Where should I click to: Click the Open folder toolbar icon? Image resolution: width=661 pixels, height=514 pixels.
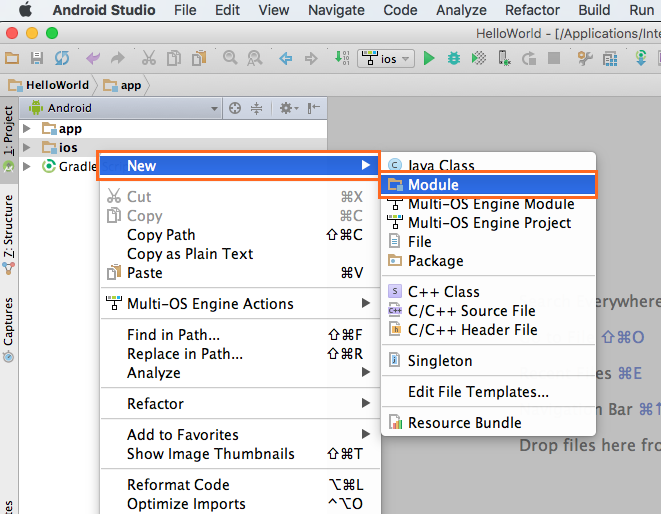[x=12, y=58]
